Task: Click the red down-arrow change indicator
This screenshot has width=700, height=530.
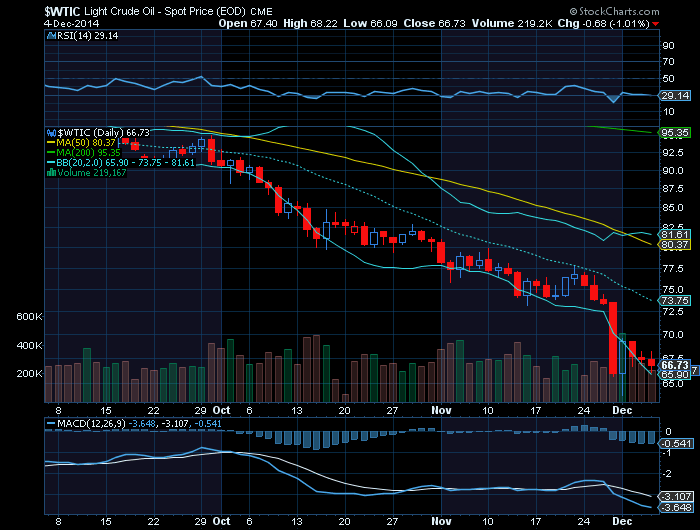Action: tap(655, 24)
